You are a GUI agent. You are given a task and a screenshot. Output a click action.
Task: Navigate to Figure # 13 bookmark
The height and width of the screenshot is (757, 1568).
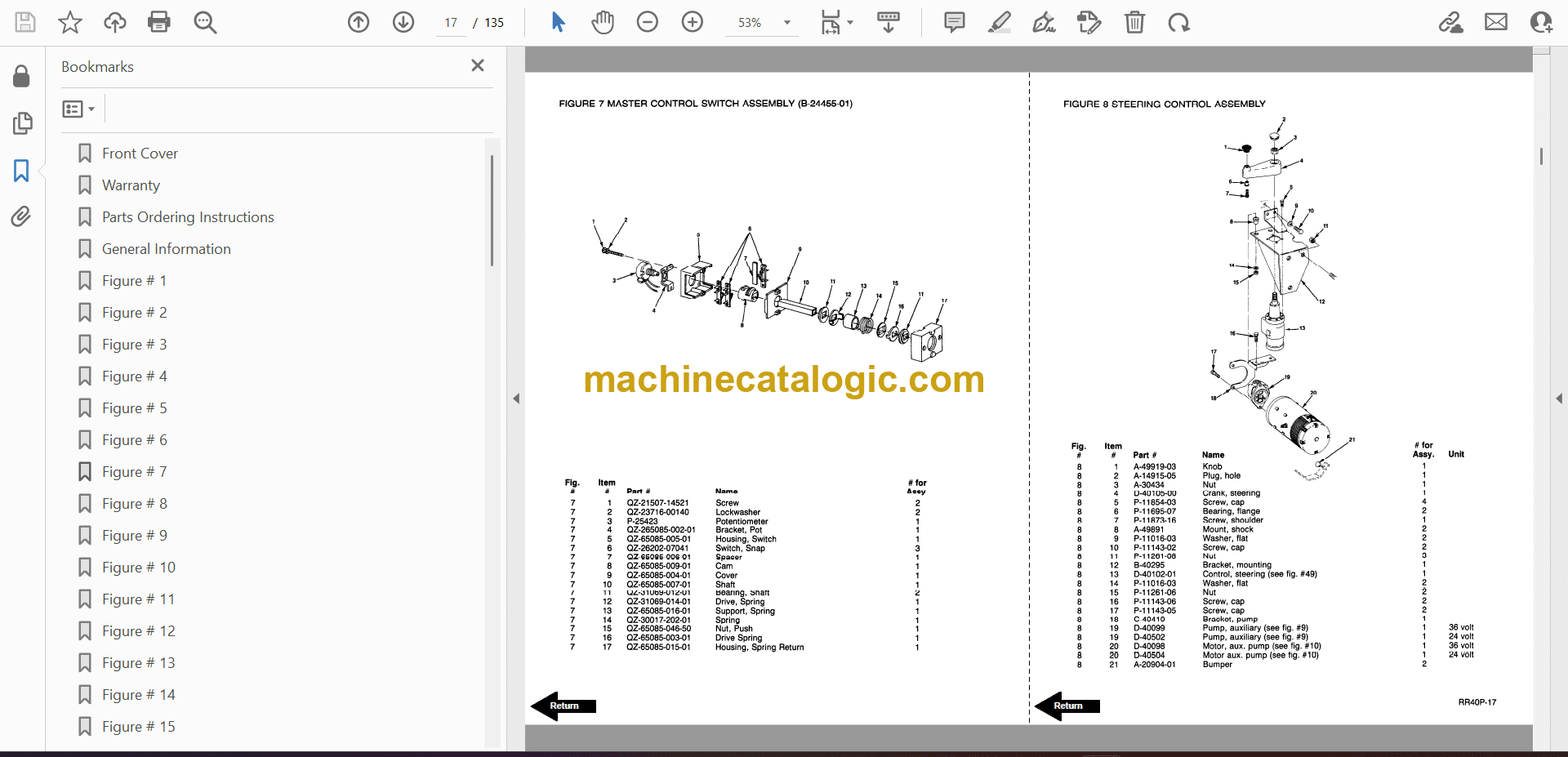click(x=138, y=663)
